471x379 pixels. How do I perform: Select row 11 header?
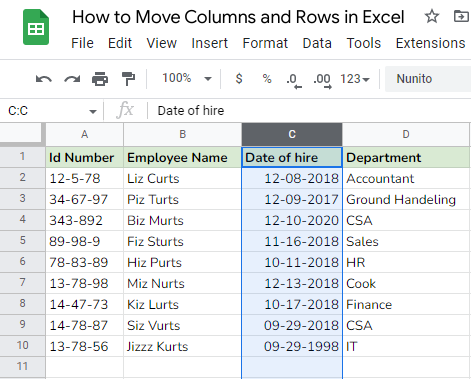(x=22, y=367)
